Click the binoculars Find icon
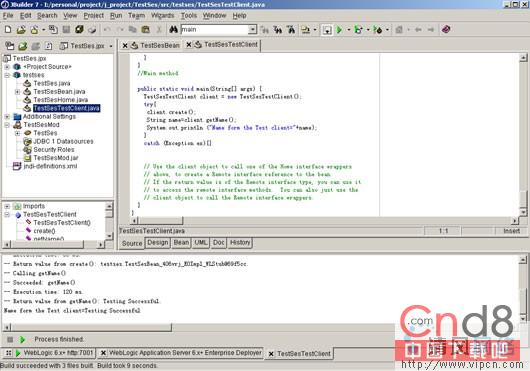The width and height of the screenshot is (530, 371). point(173,30)
